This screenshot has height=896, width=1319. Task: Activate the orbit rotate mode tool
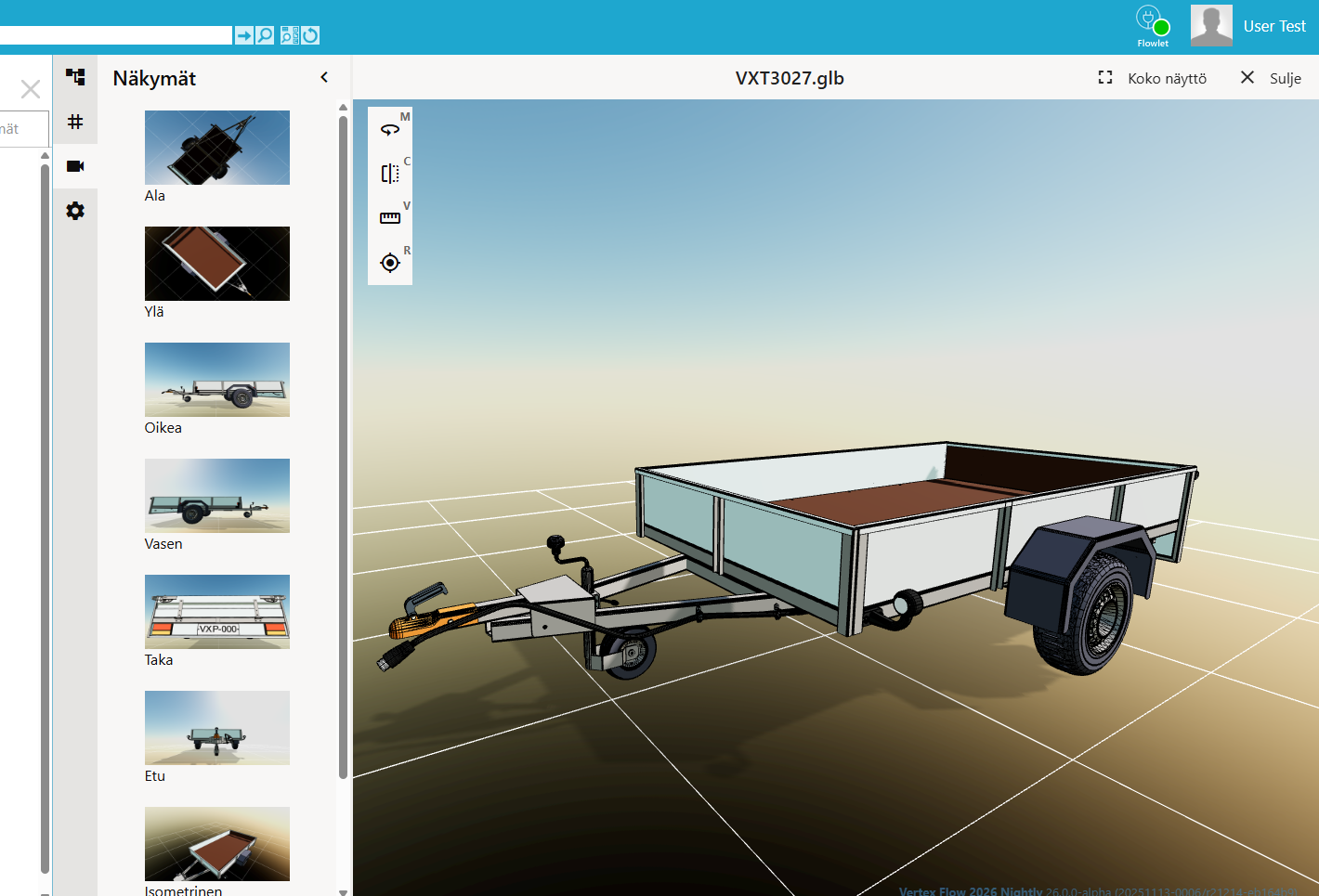click(x=390, y=130)
